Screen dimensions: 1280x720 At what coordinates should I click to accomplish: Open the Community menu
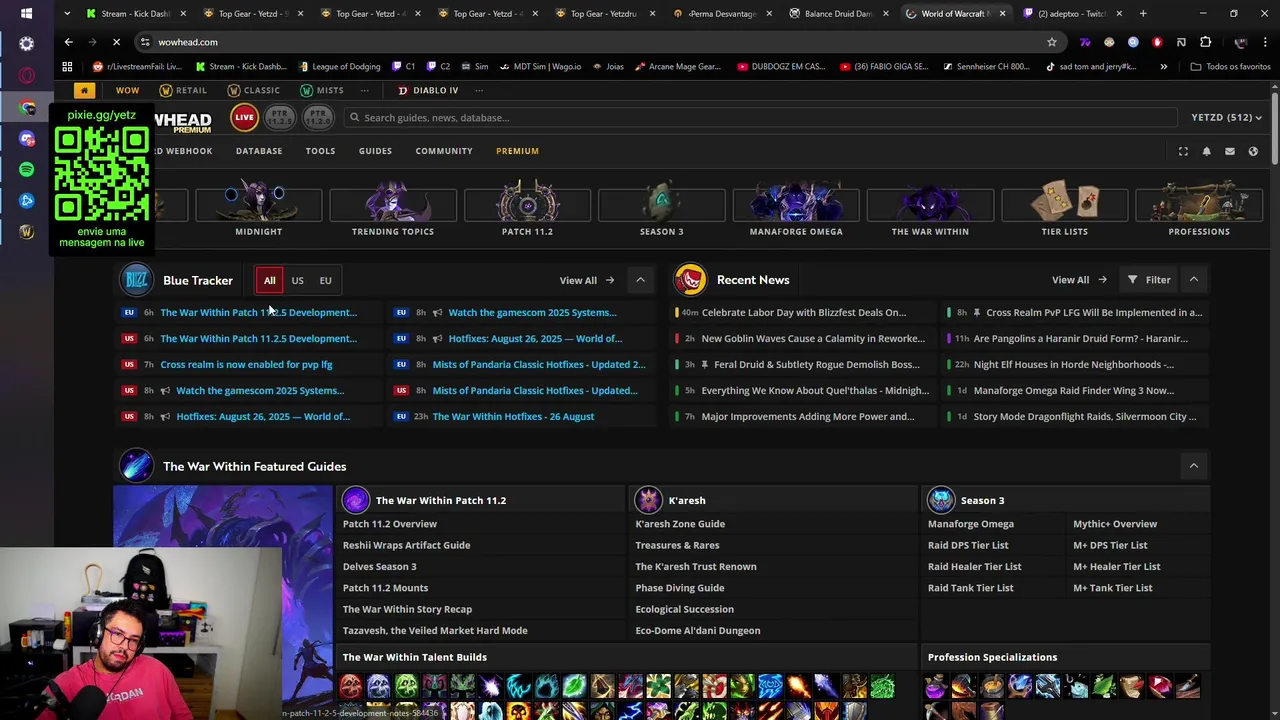pyautogui.click(x=444, y=151)
